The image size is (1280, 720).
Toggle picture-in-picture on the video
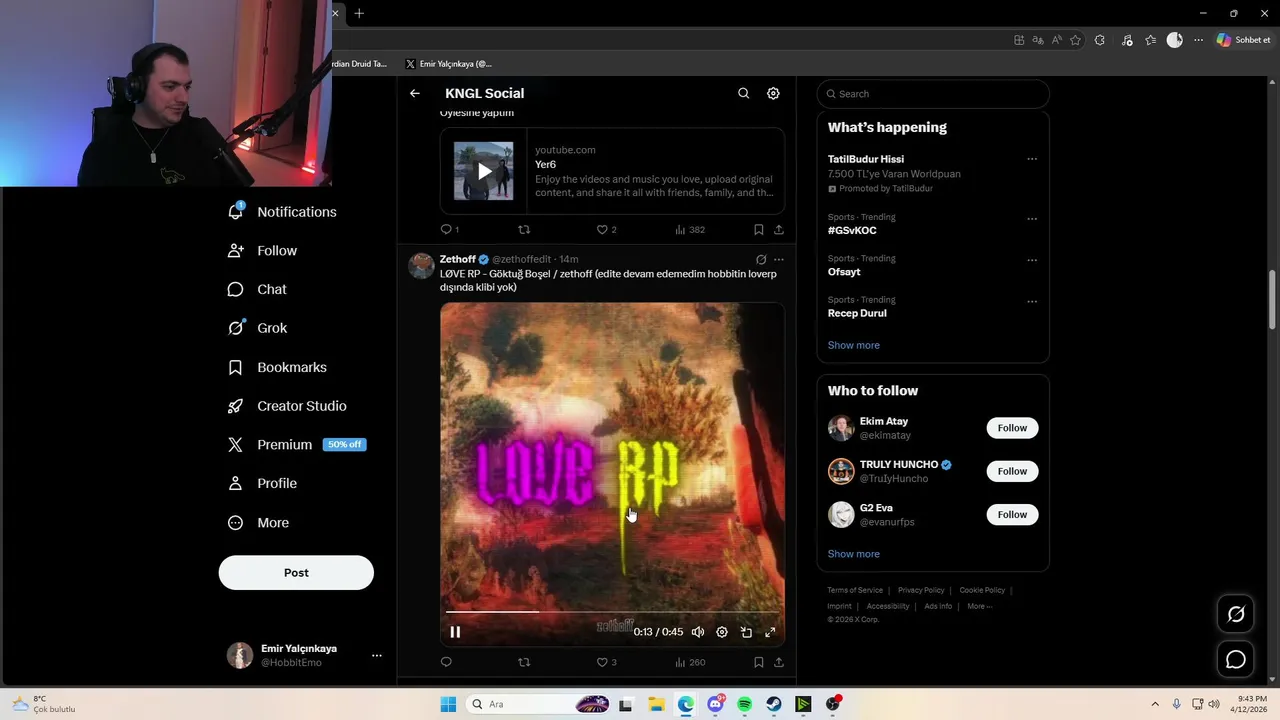pyautogui.click(x=746, y=632)
